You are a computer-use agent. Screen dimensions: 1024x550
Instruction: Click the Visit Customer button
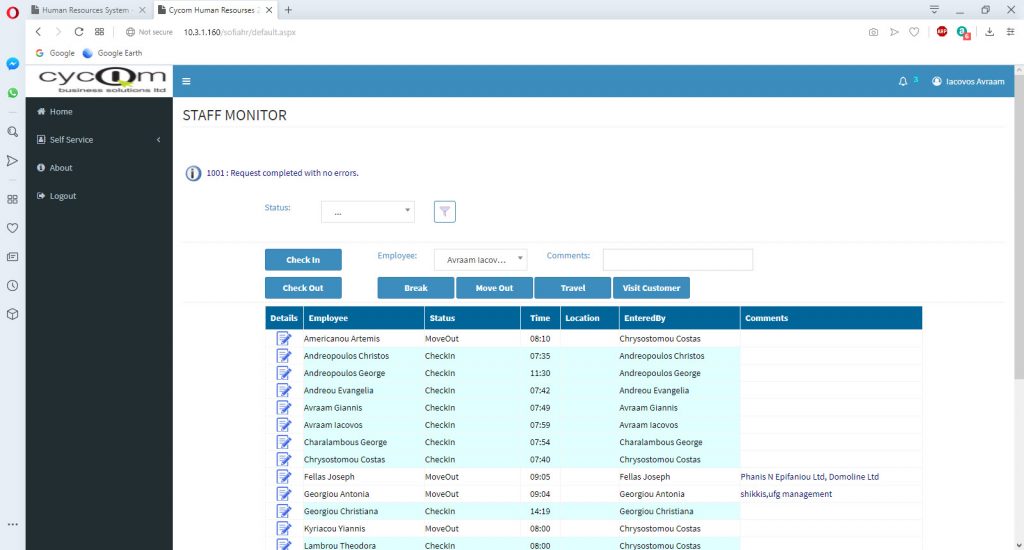tap(651, 288)
